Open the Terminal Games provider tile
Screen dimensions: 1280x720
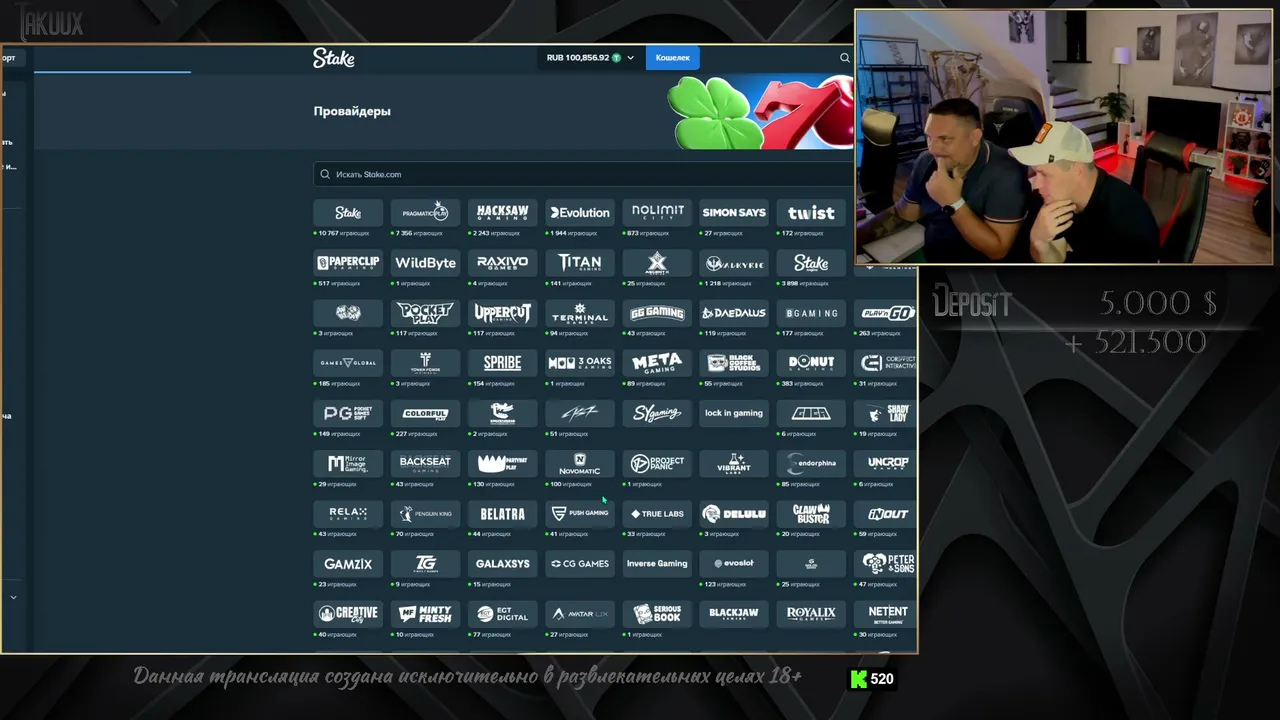[x=580, y=313]
